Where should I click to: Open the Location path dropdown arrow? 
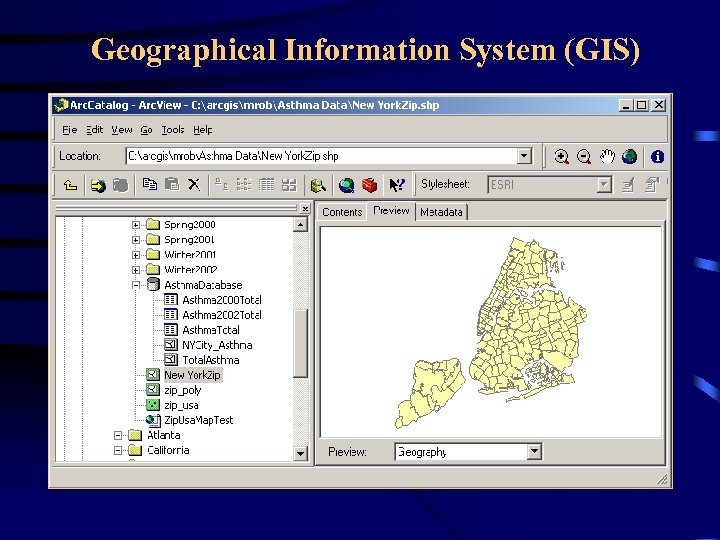[x=524, y=156]
